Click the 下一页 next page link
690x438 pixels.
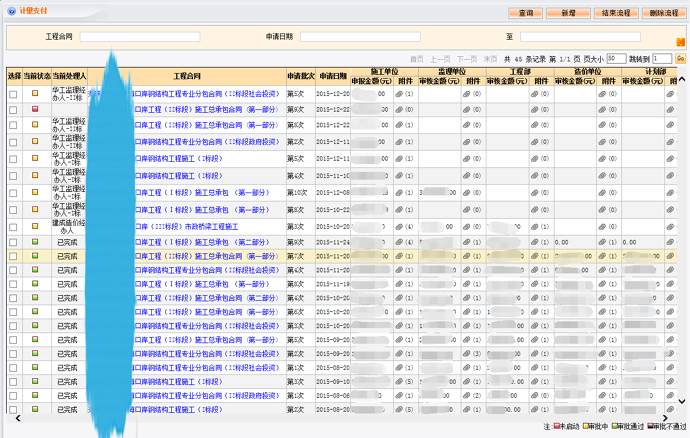click(467, 59)
